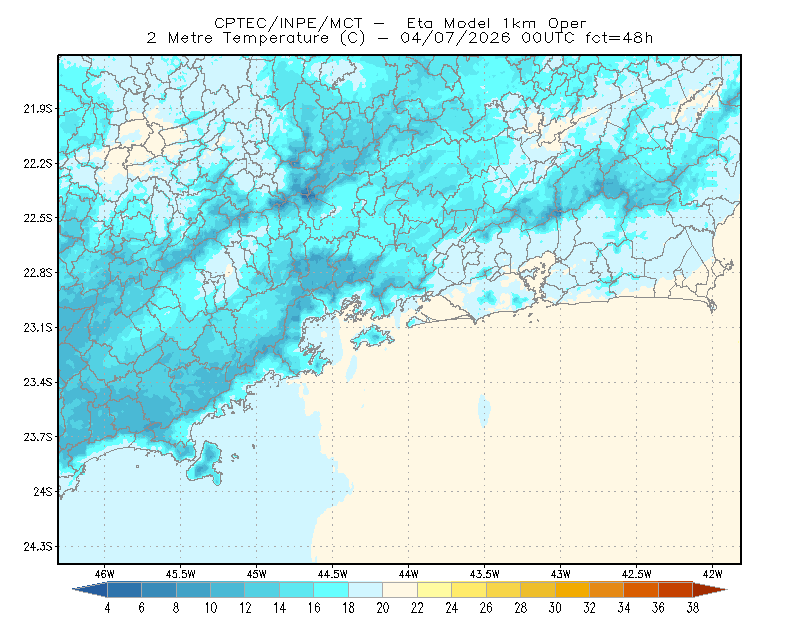Pick the 28–30 °C legend color band
The image size is (800, 618).
(538, 590)
